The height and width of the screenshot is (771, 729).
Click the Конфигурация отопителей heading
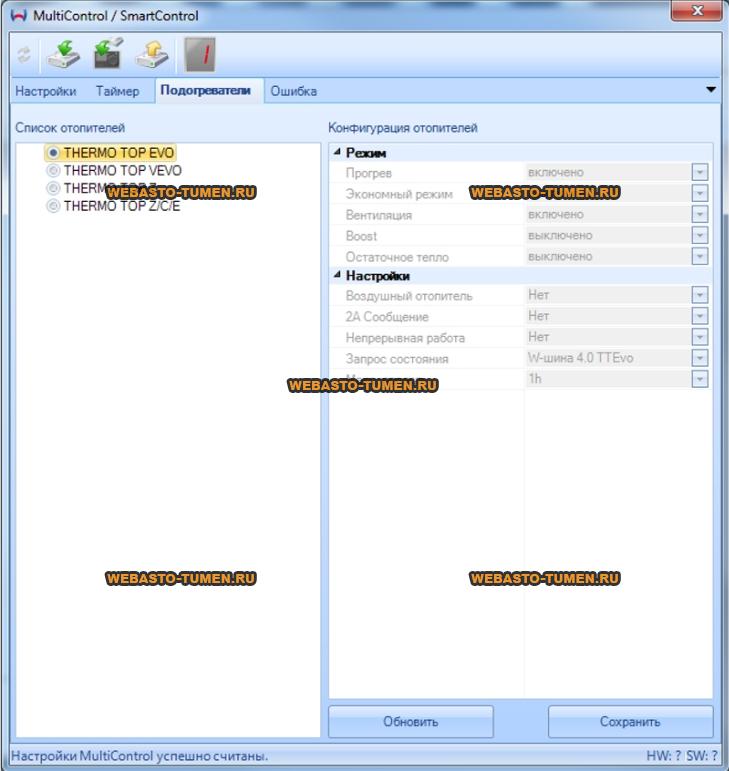pos(403,128)
